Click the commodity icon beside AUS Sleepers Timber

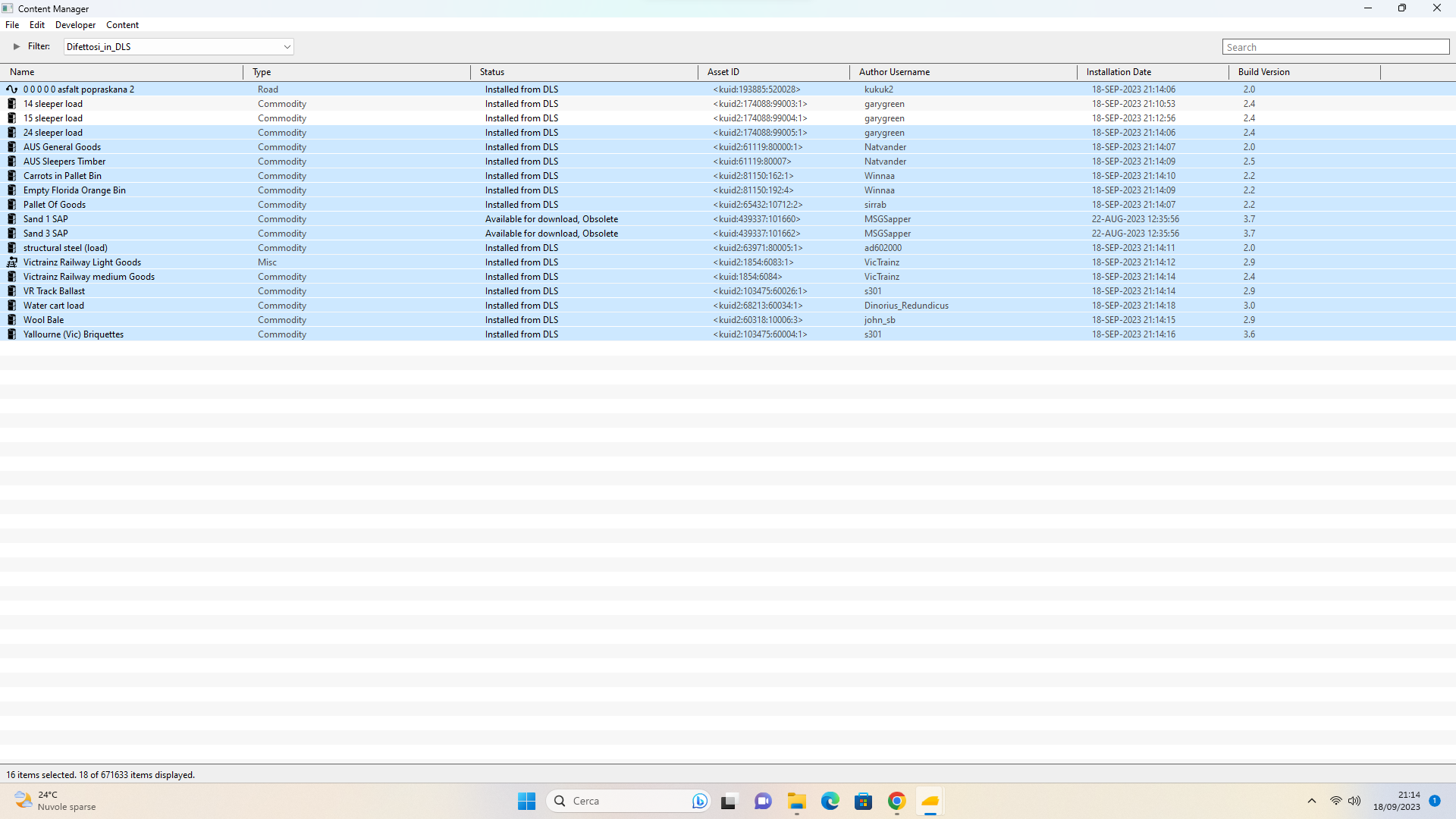(x=11, y=162)
